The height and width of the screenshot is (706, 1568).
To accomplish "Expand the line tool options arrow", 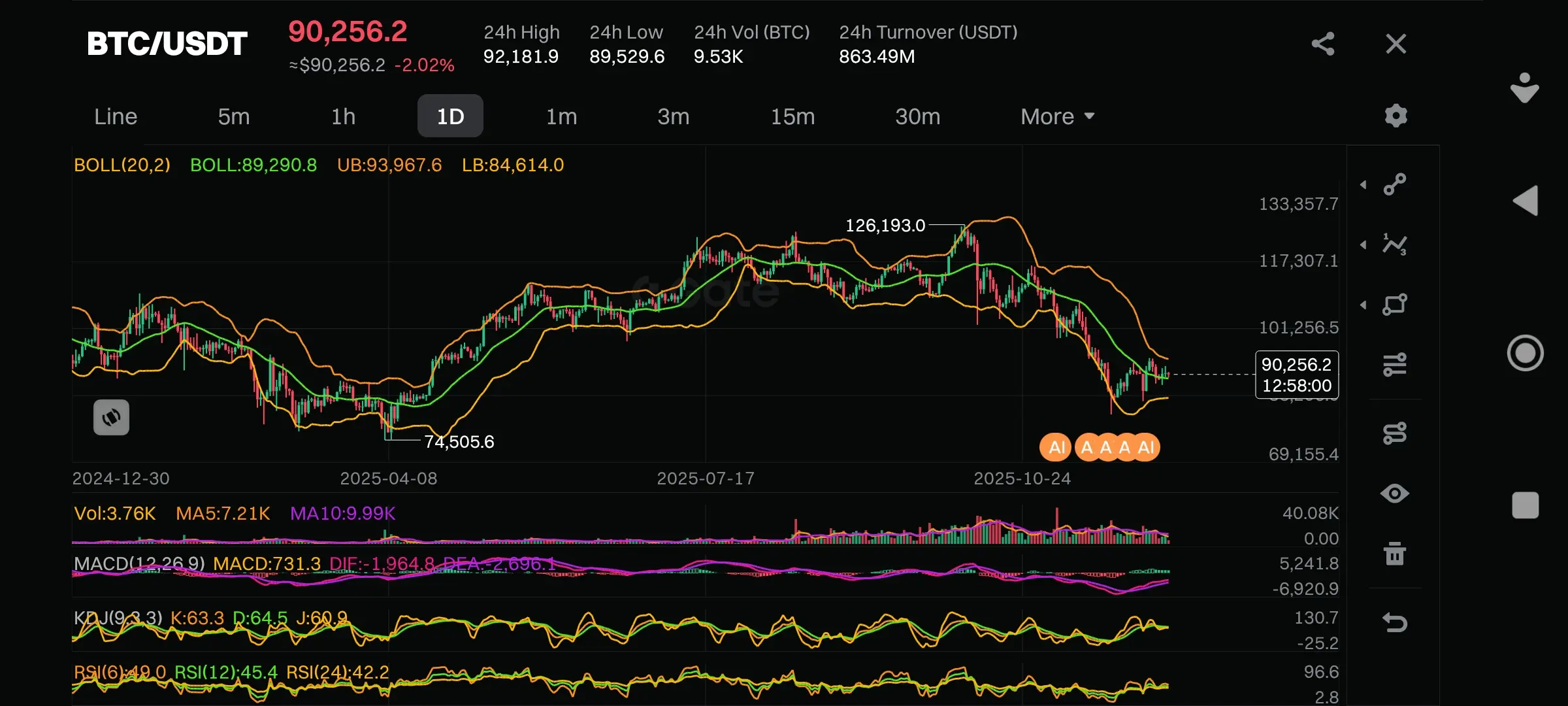I will 1364,185.
